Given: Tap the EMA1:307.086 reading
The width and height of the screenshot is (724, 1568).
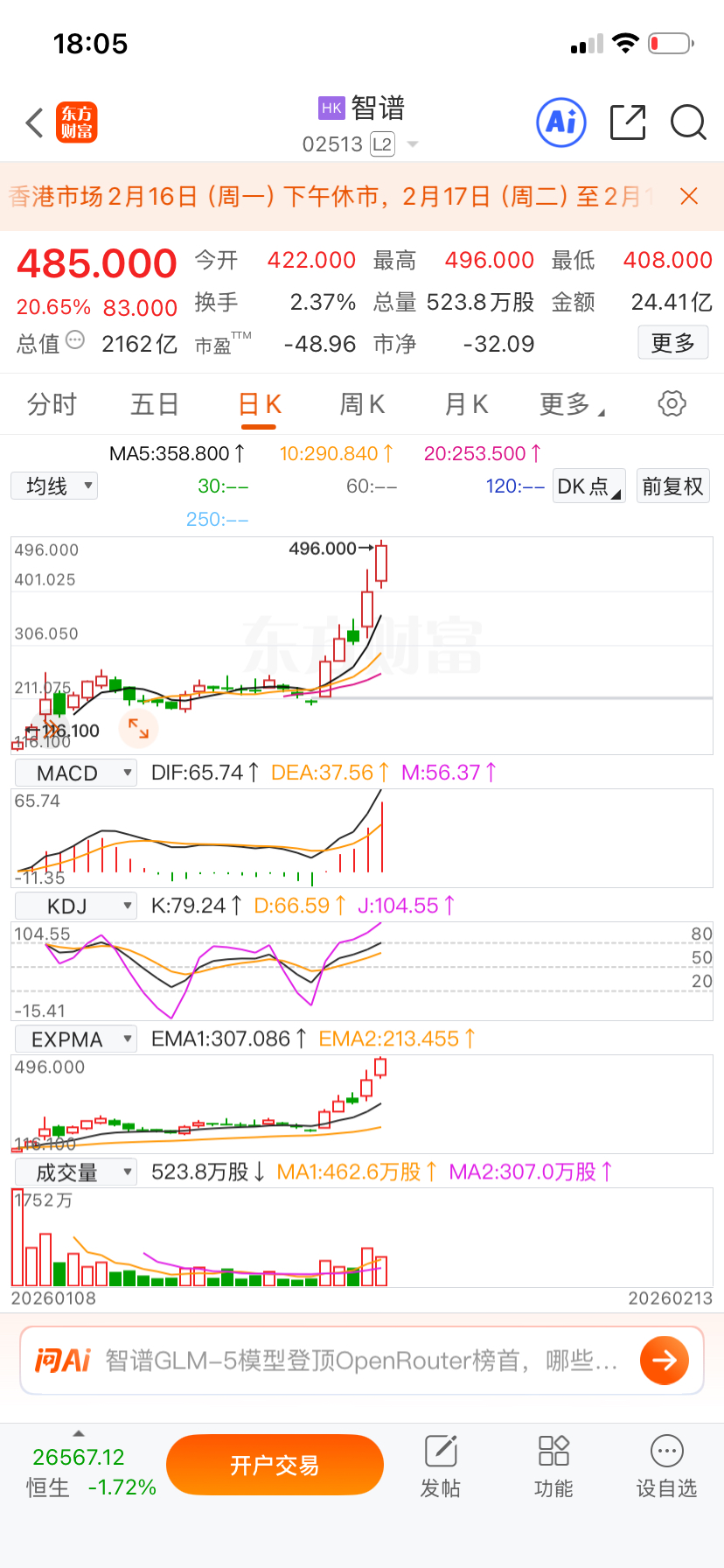Looking at the screenshot, I should (x=229, y=1039).
